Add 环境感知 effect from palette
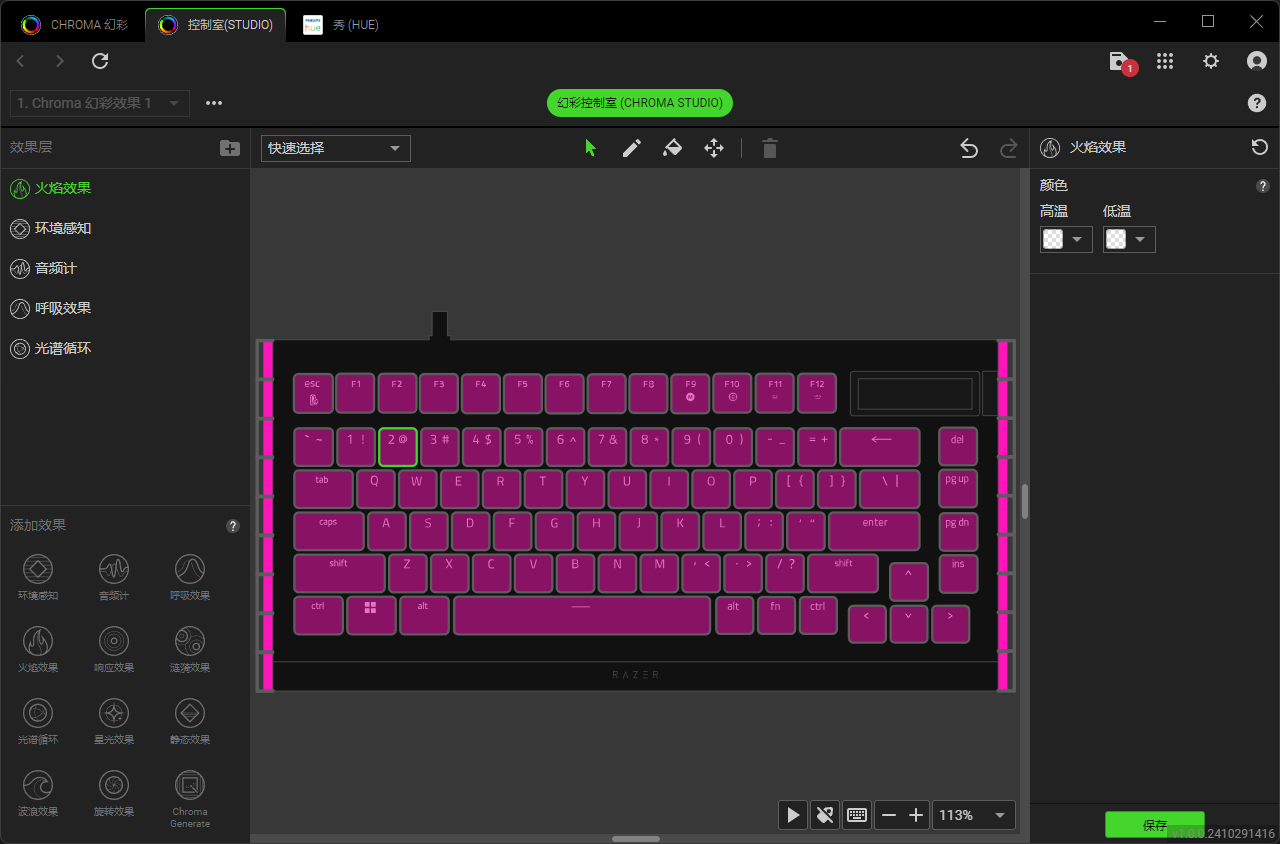Image resolution: width=1280 pixels, height=844 pixels. pyautogui.click(x=38, y=577)
